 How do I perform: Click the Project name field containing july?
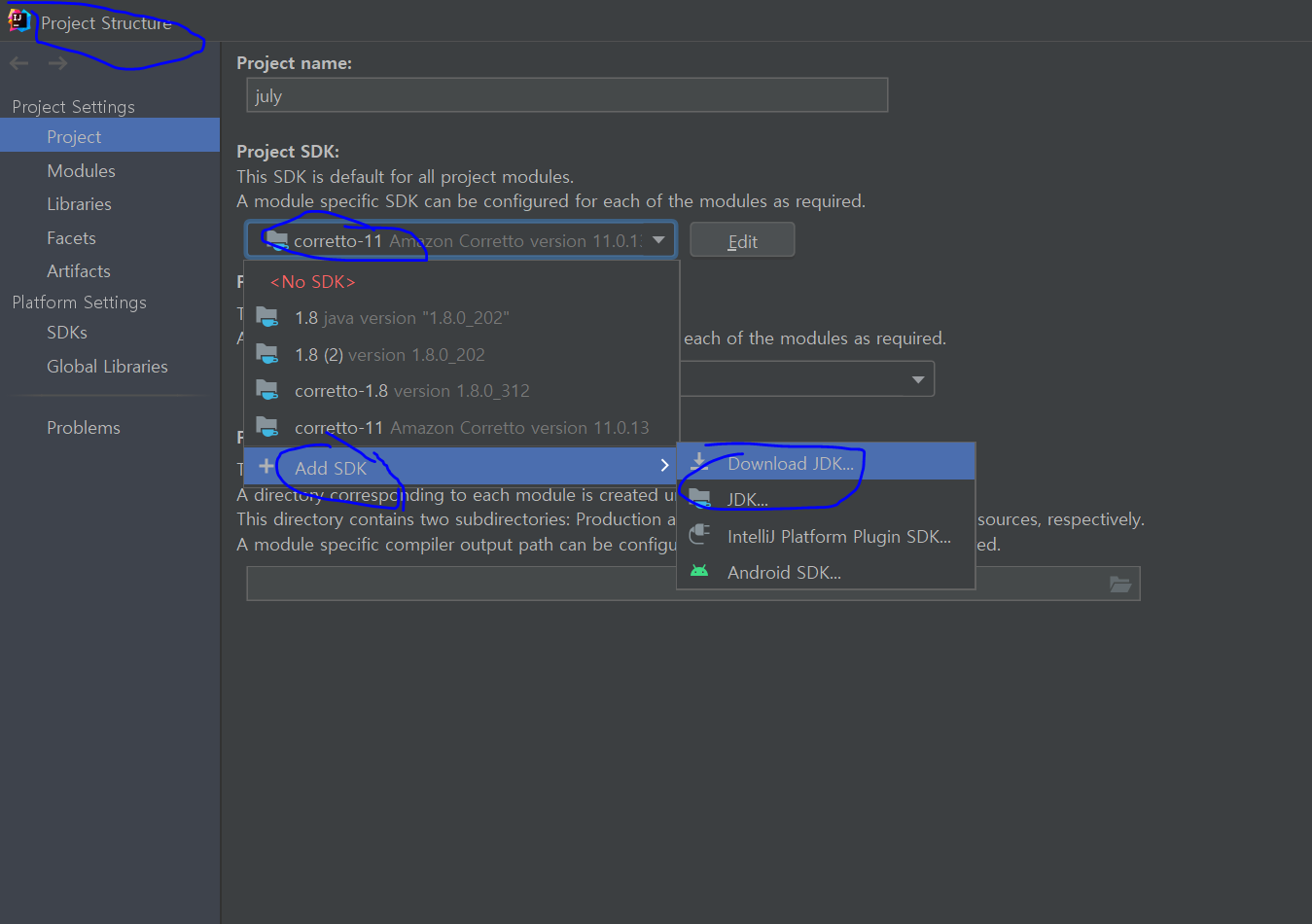tap(567, 95)
